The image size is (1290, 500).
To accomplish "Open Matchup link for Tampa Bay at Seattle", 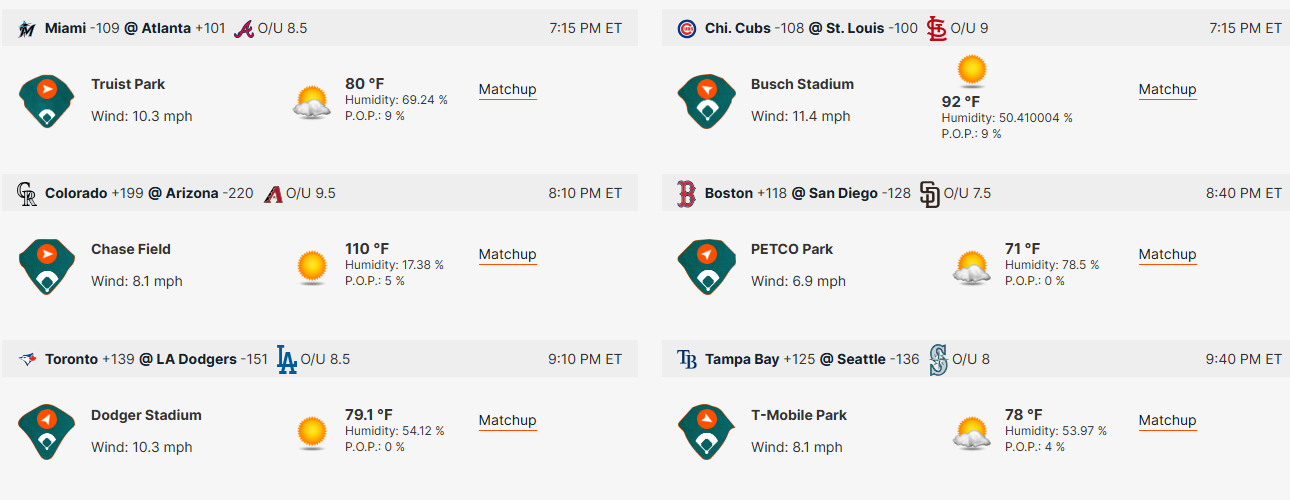I will coord(1168,421).
